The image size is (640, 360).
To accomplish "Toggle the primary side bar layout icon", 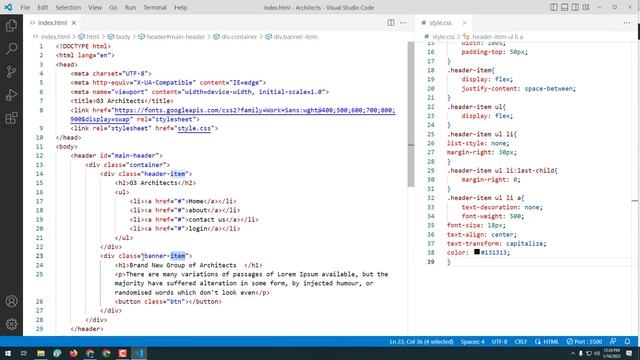I will coord(554,7).
